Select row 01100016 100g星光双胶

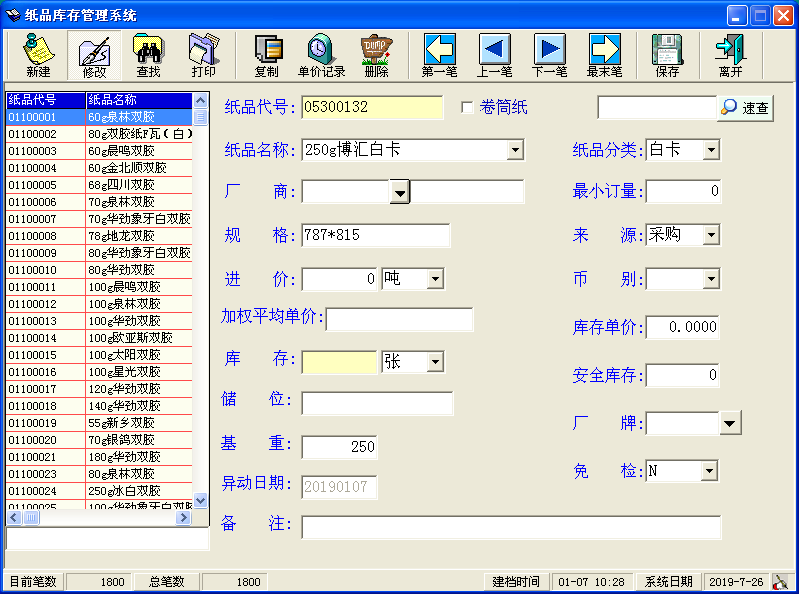pyautogui.click(x=99, y=372)
